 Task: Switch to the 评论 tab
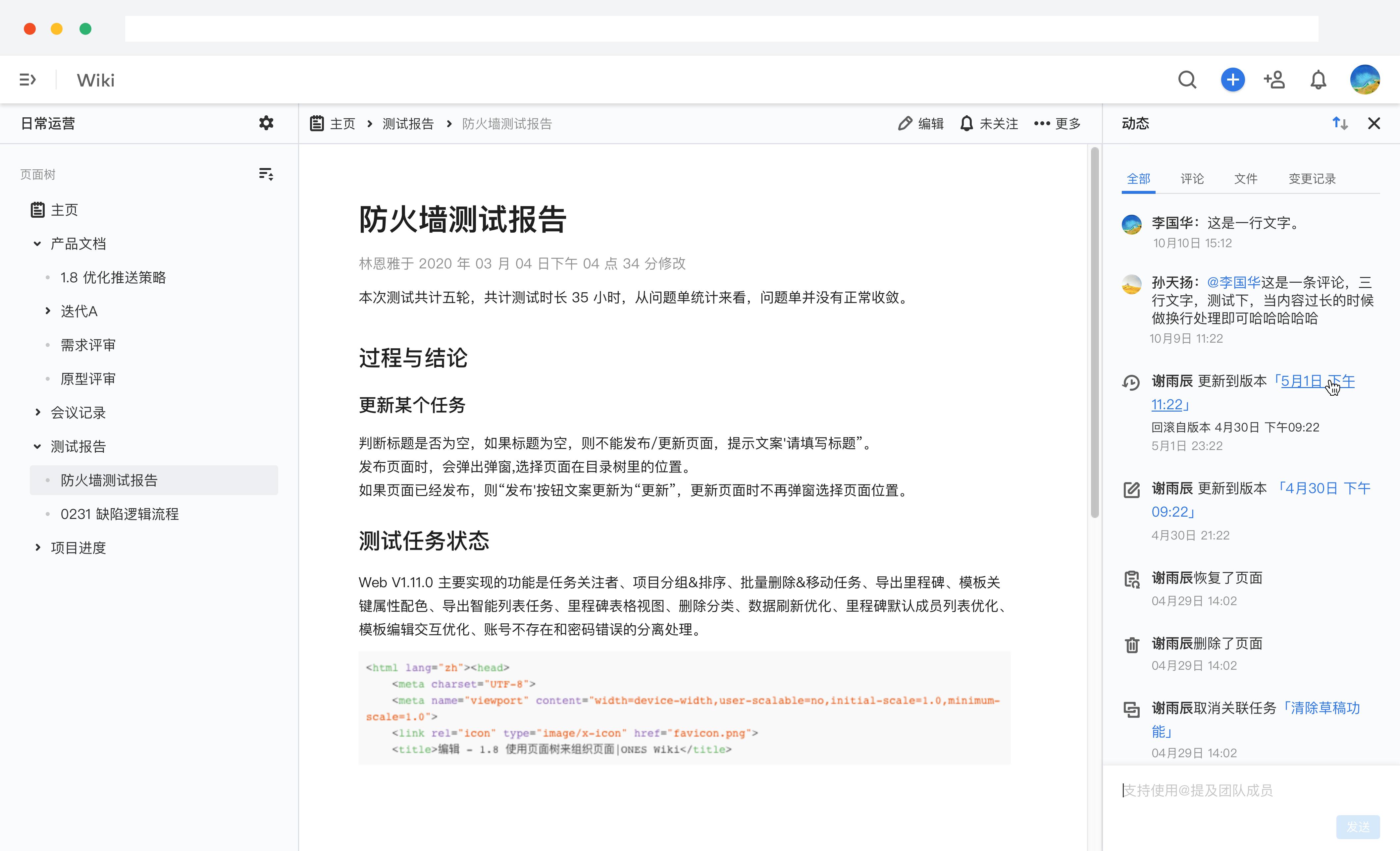[1192, 179]
